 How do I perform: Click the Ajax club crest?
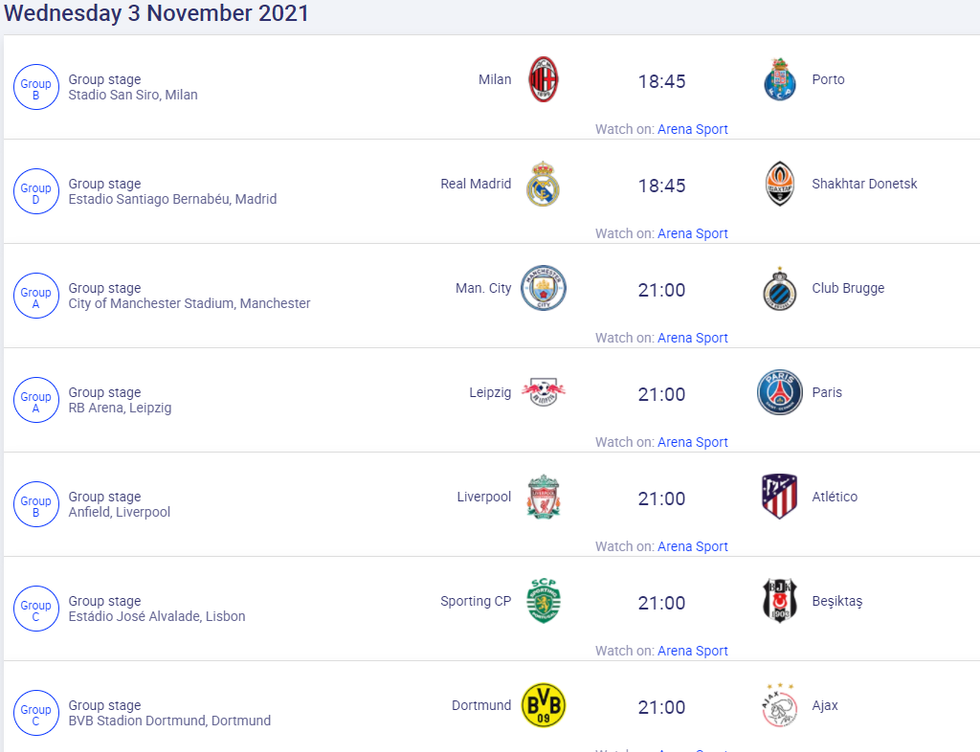click(x=779, y=706)
